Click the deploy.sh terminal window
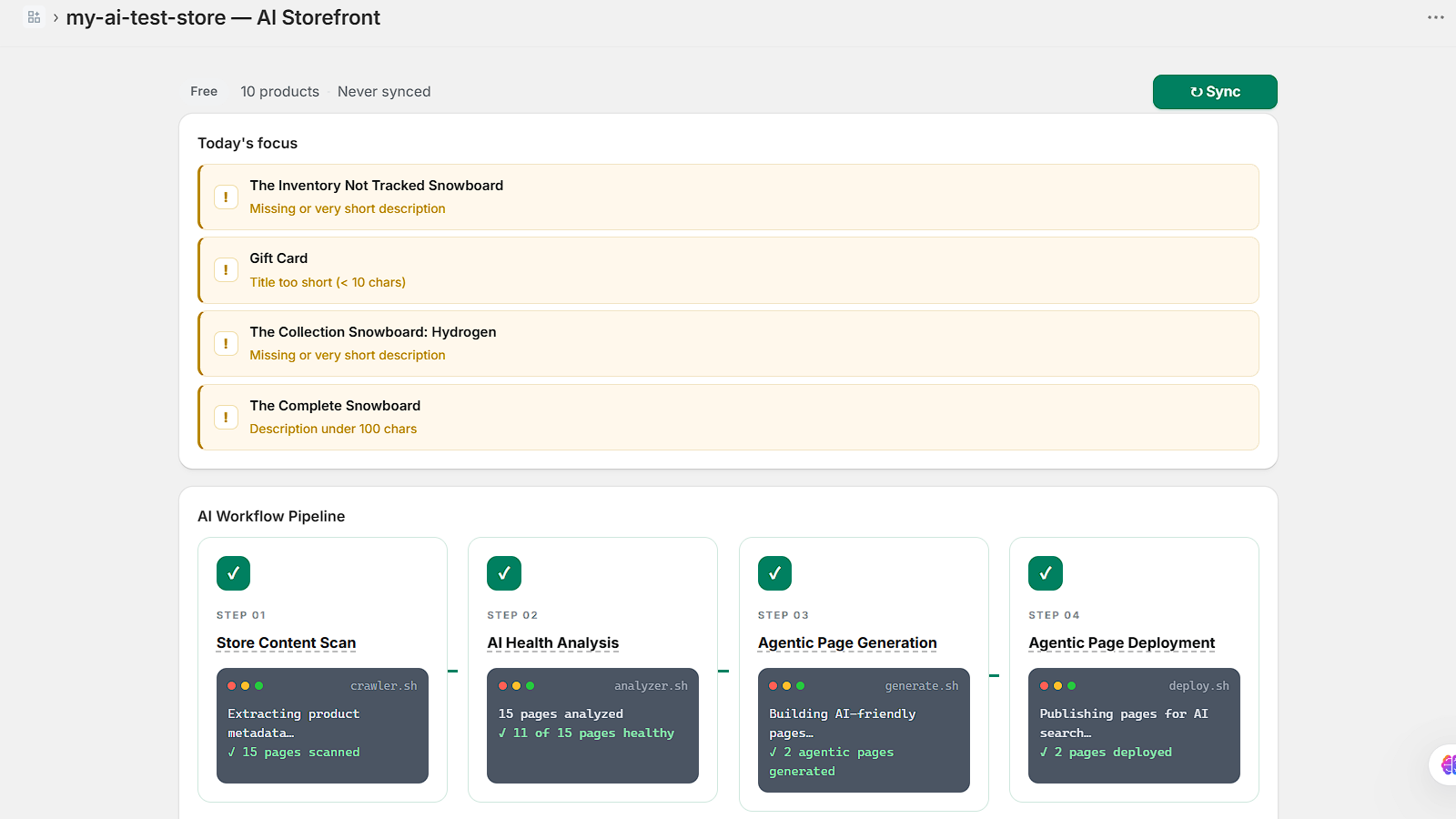This screenshot has width=1456, height=819. coord(1134,726)
